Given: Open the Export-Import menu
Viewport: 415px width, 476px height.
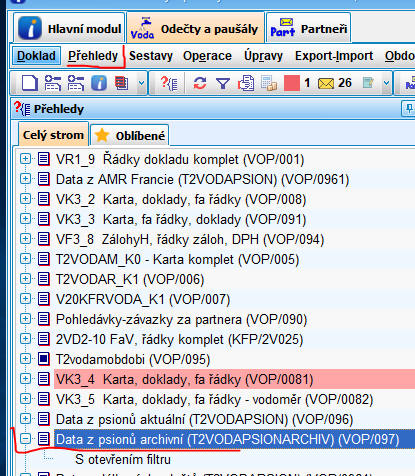Looking at the screenshot, I should coord(334,56).
